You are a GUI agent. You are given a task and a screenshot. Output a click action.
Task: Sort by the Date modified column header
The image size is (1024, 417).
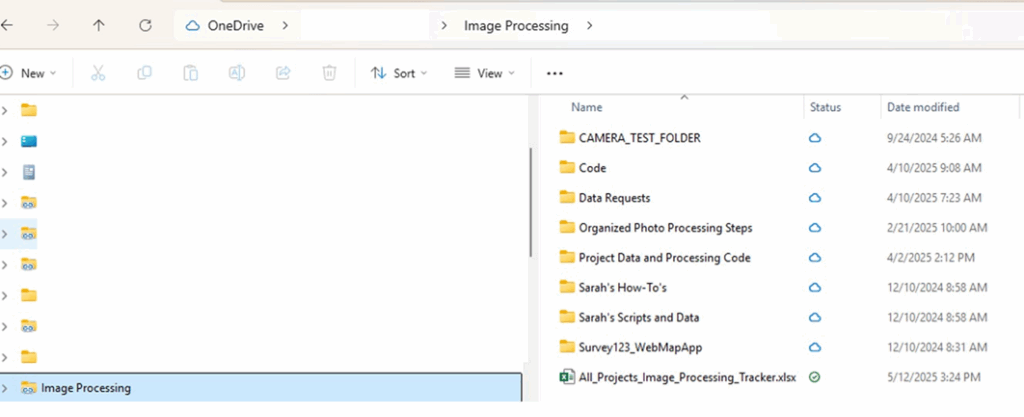coord(923,107)
